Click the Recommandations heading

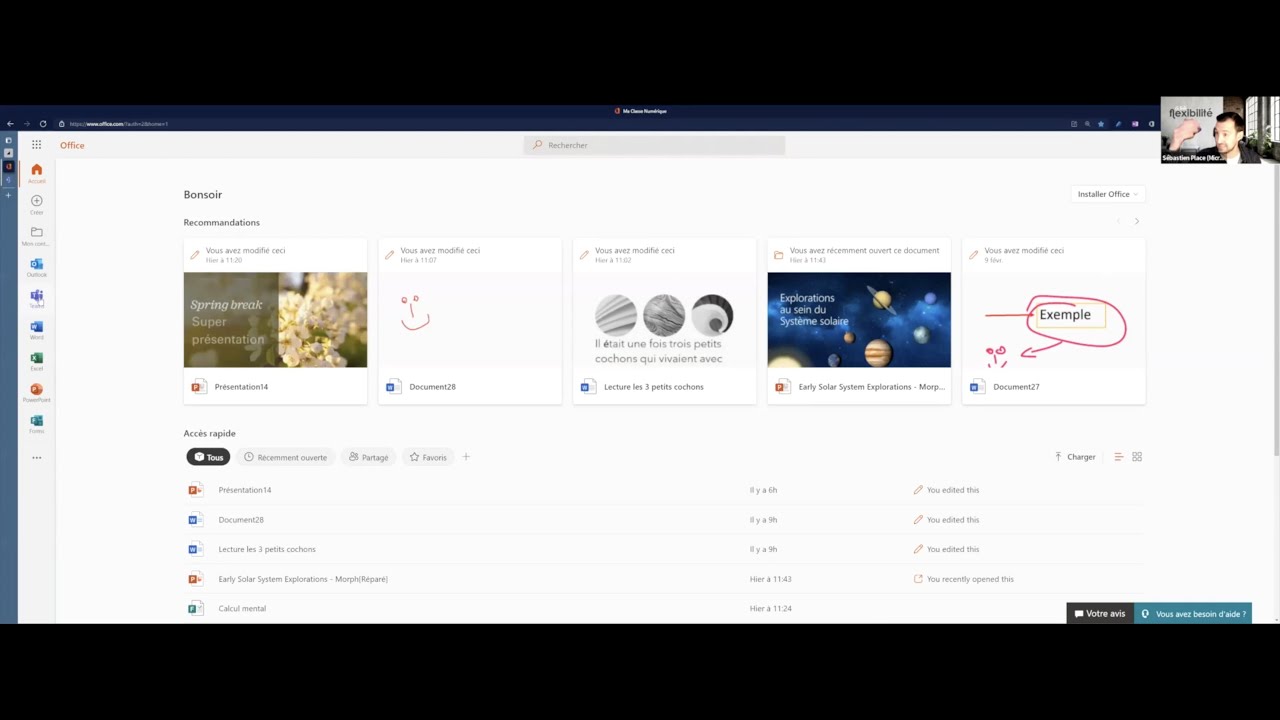tap(222, 222)
